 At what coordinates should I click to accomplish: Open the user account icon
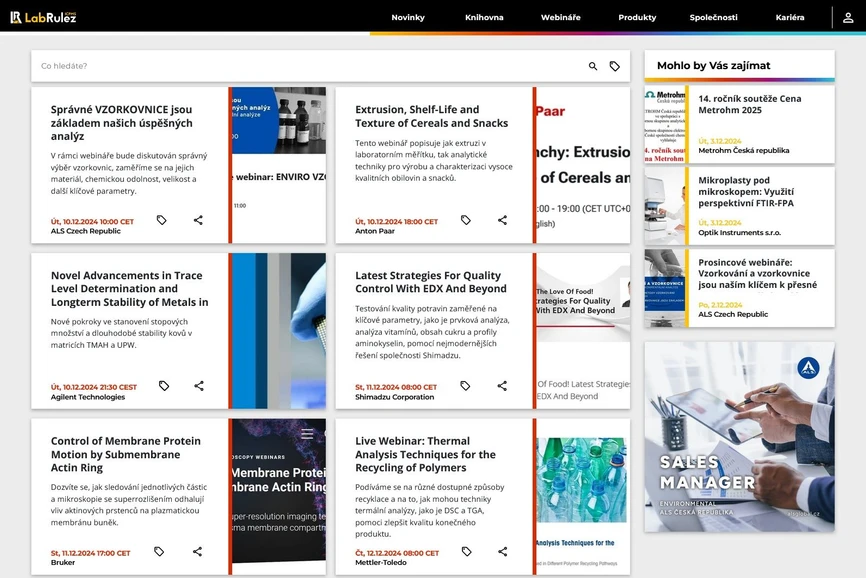[x=848, y=18]
